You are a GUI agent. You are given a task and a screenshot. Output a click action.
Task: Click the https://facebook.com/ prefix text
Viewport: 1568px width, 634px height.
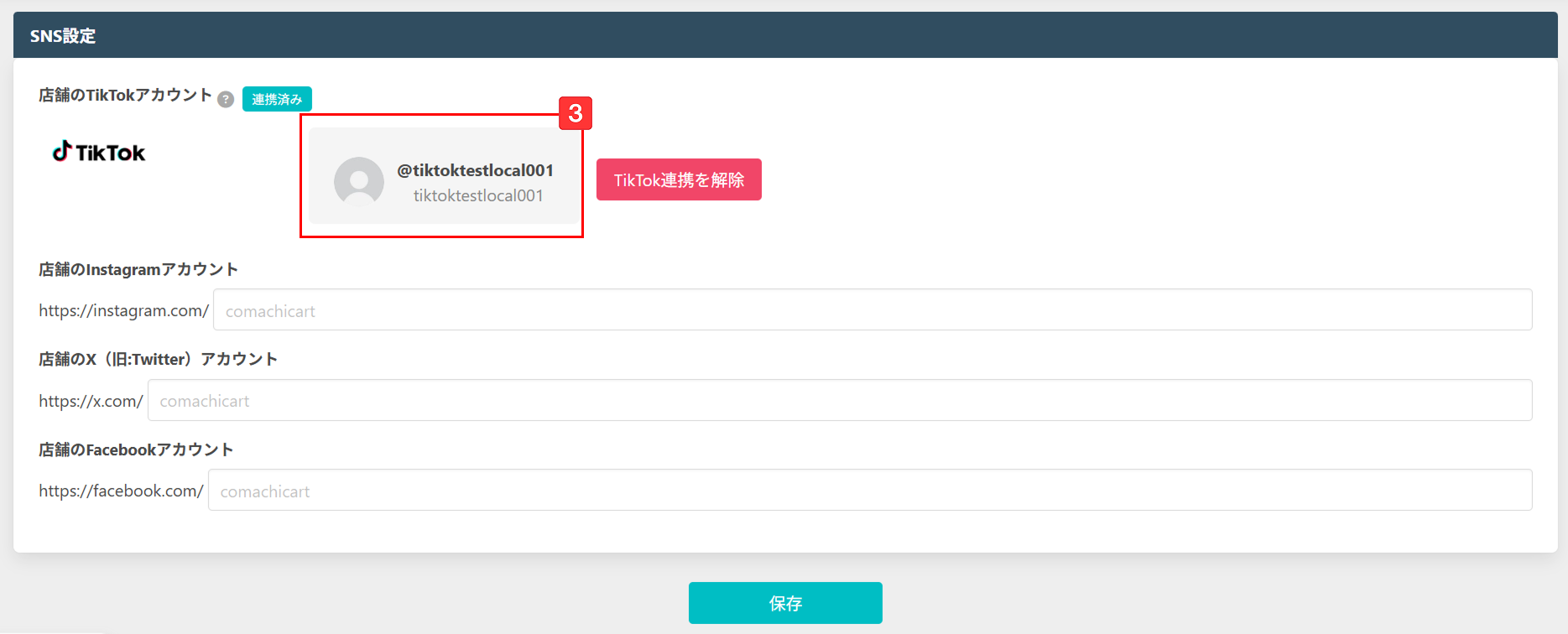click(121, 491)
